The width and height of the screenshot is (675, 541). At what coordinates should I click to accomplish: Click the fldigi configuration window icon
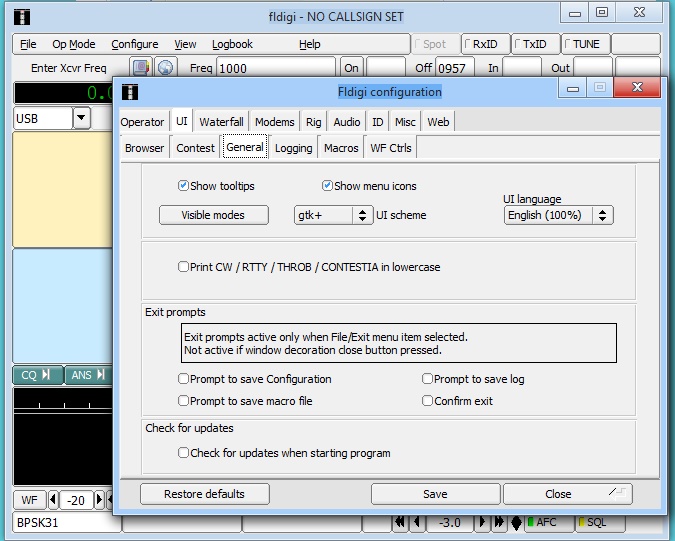coord(130,92)
